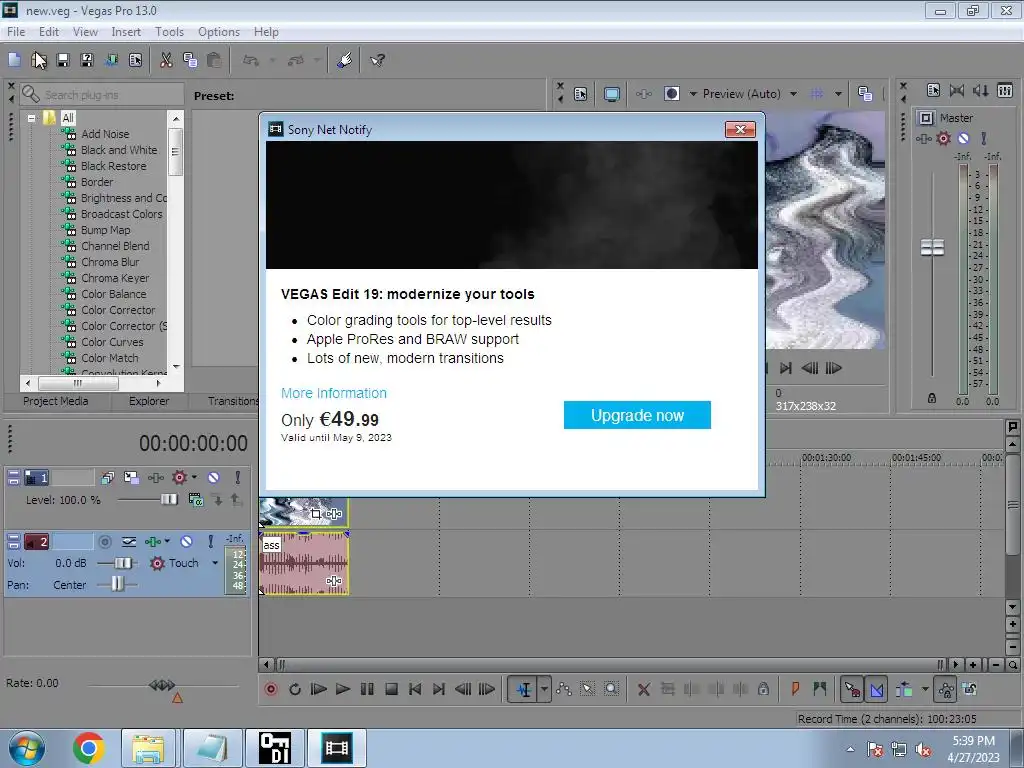Open the Project Video Properties icon in the preview panel
1024x768 pixels.
tap(580, 94)
